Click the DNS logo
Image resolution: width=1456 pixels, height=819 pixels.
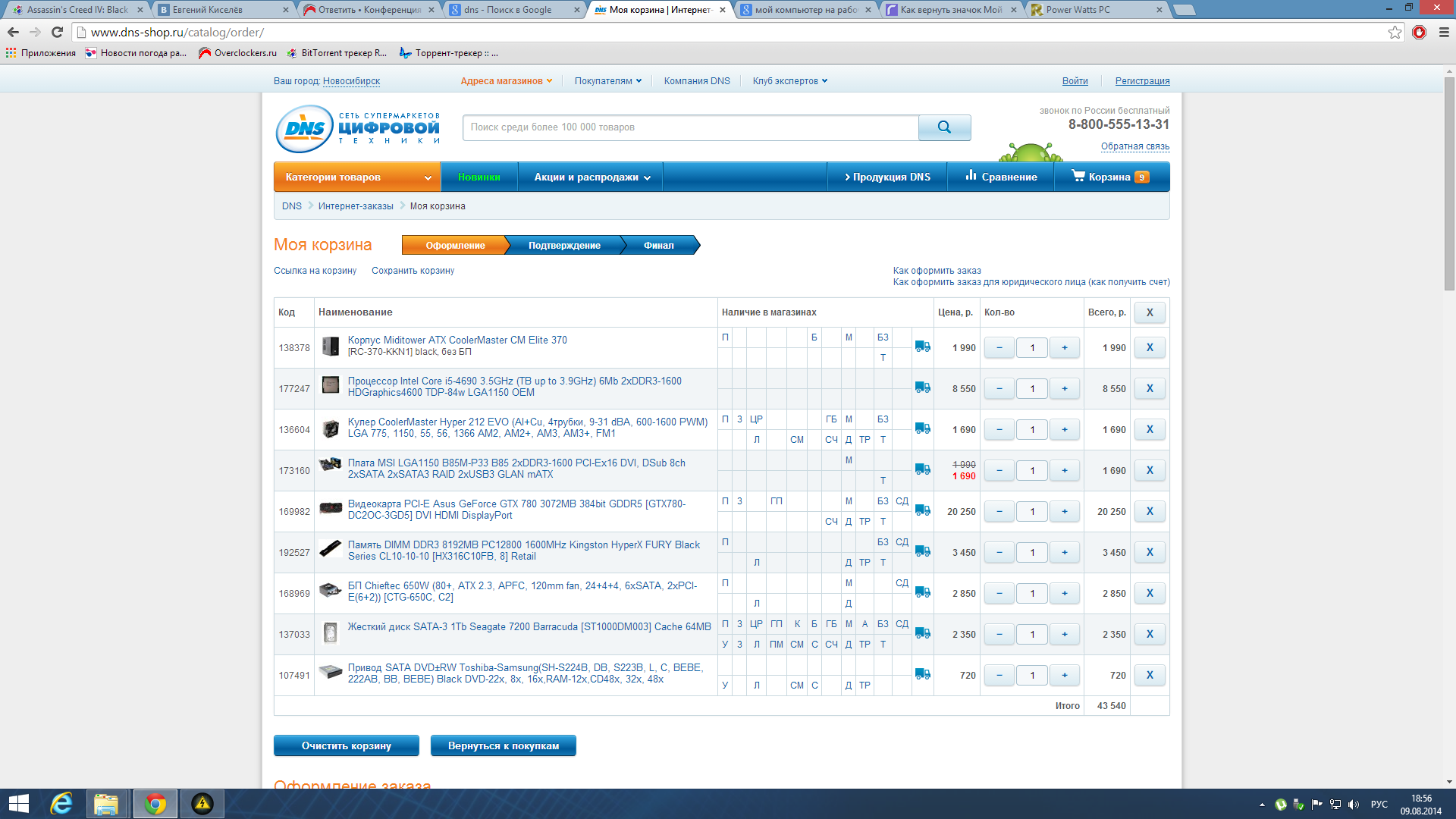(x=305, y=128)
